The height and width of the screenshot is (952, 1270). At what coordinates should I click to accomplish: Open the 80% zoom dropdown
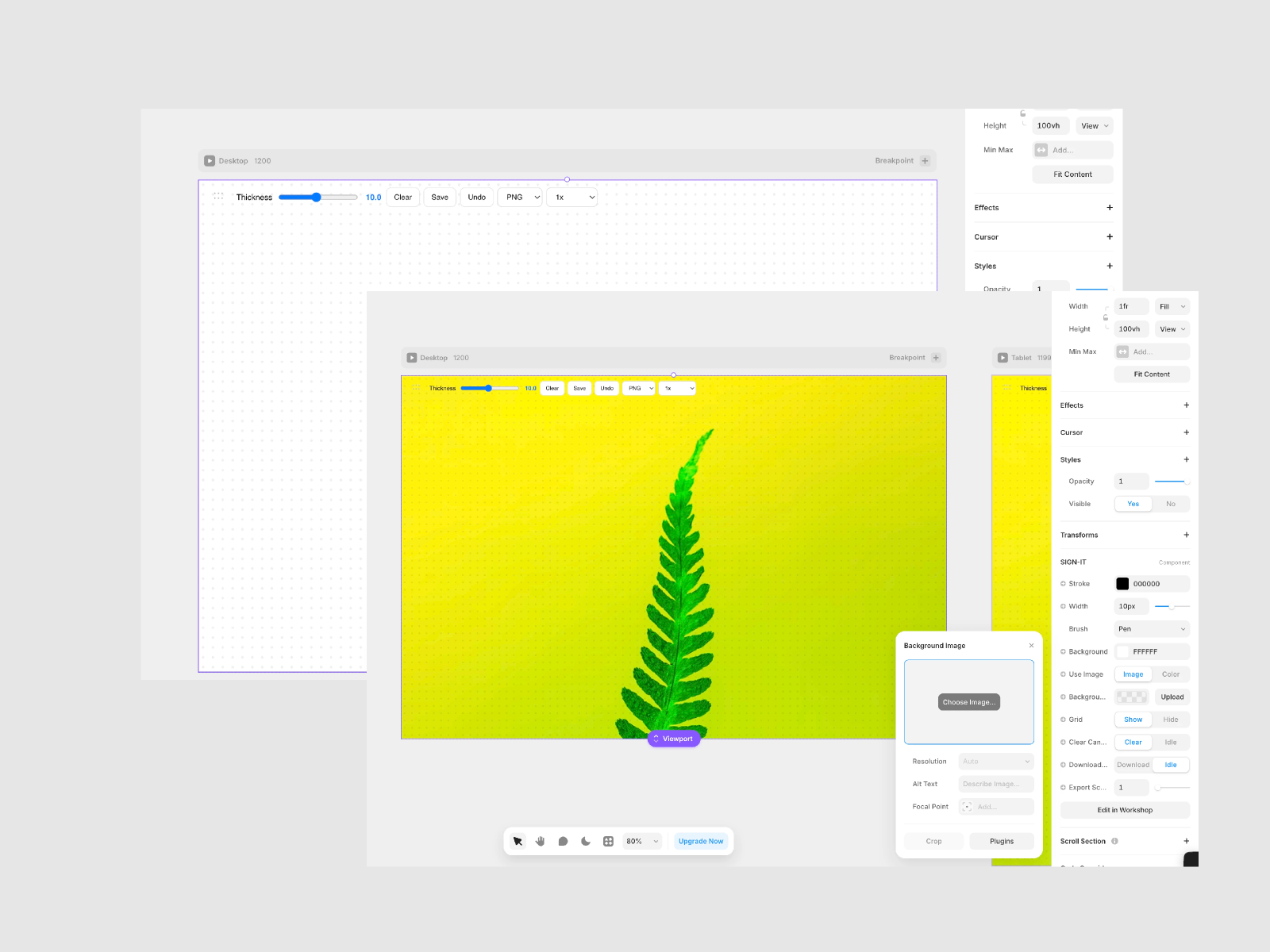[x=643, y=841]
